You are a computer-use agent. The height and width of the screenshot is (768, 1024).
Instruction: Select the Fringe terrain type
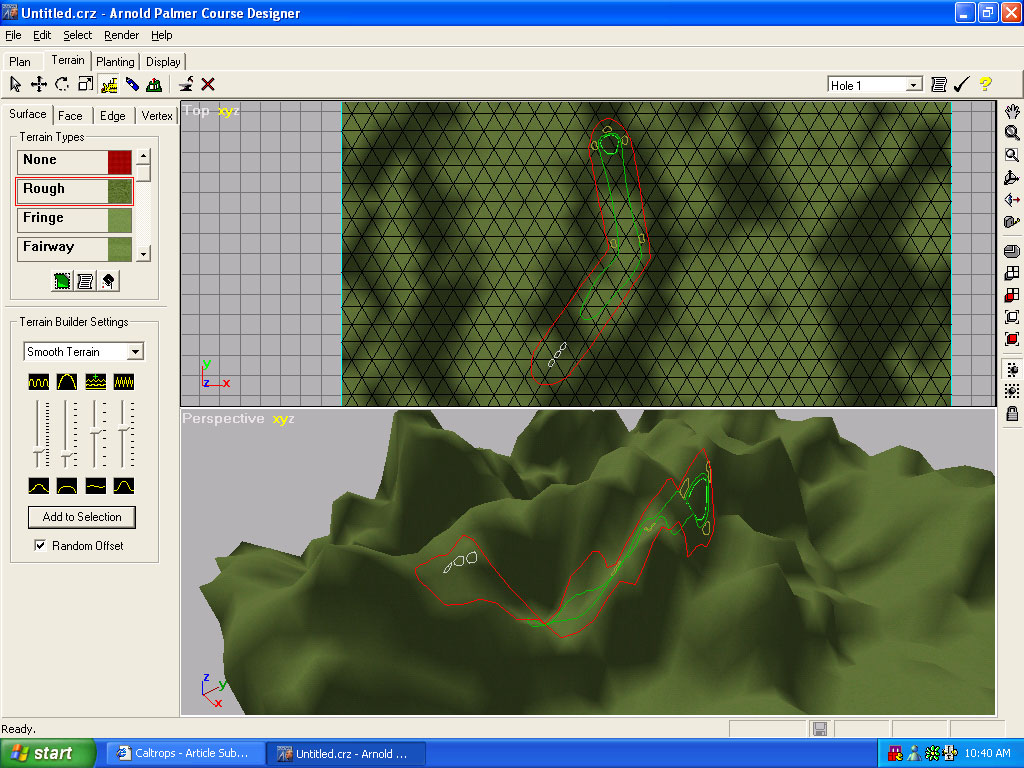pos(74,220)
